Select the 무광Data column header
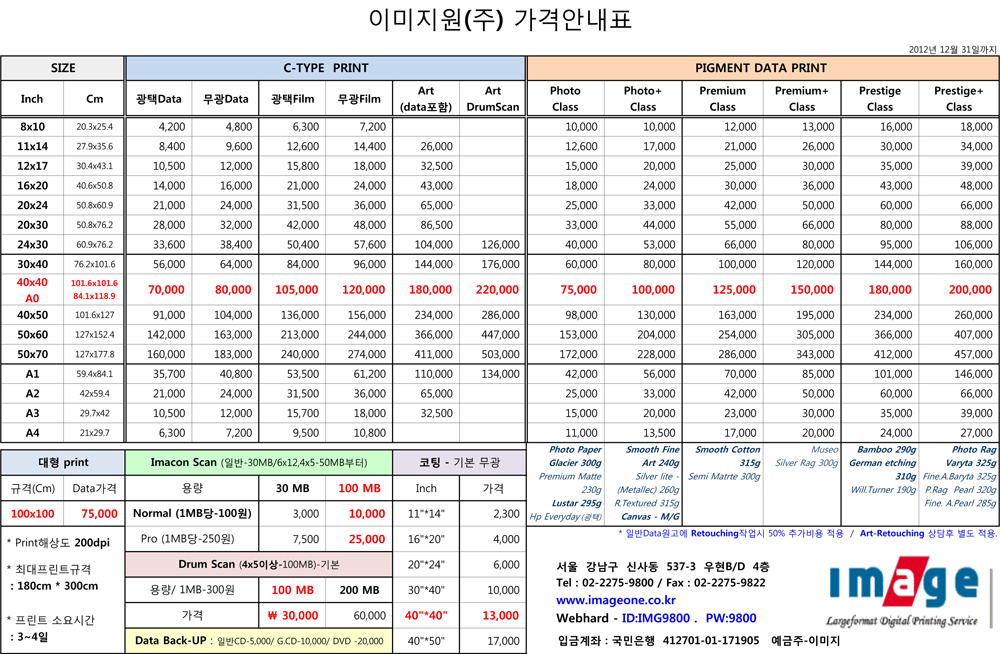This screenshot has width=1000, height=654. point(226,99)
